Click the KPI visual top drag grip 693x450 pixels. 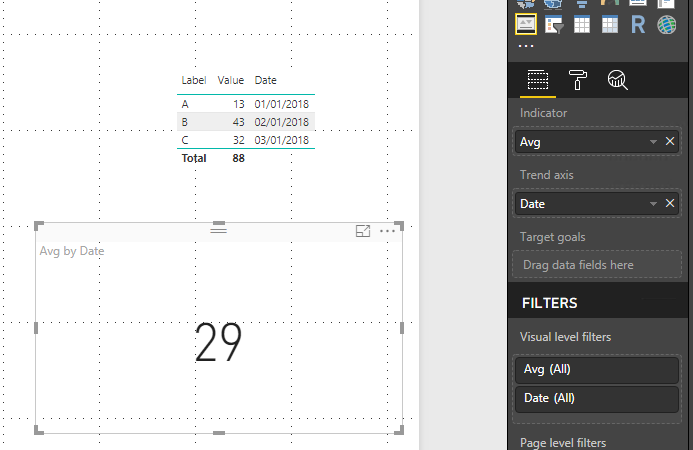pos(218,230)
